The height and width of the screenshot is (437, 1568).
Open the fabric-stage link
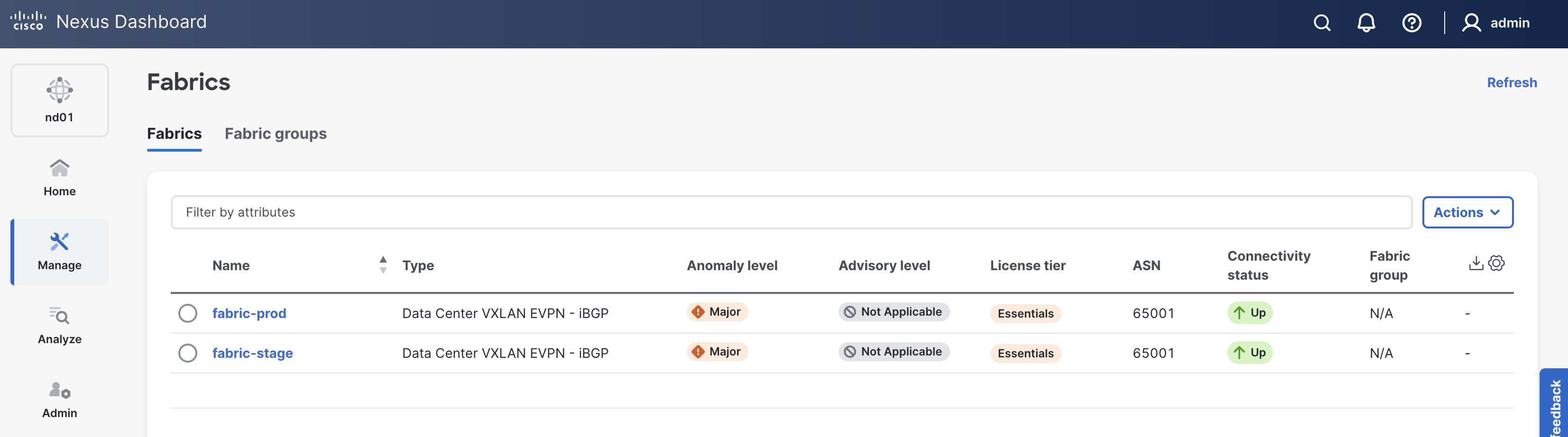pos(252,353)
